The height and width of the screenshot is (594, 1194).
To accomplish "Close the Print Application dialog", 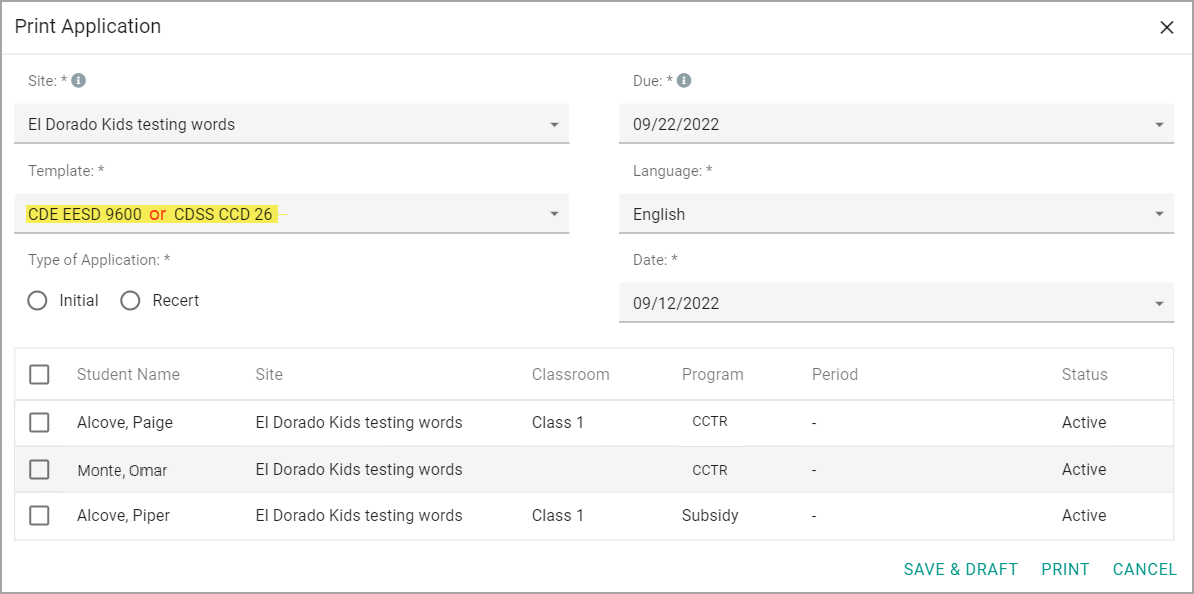I will point(1167,27).
